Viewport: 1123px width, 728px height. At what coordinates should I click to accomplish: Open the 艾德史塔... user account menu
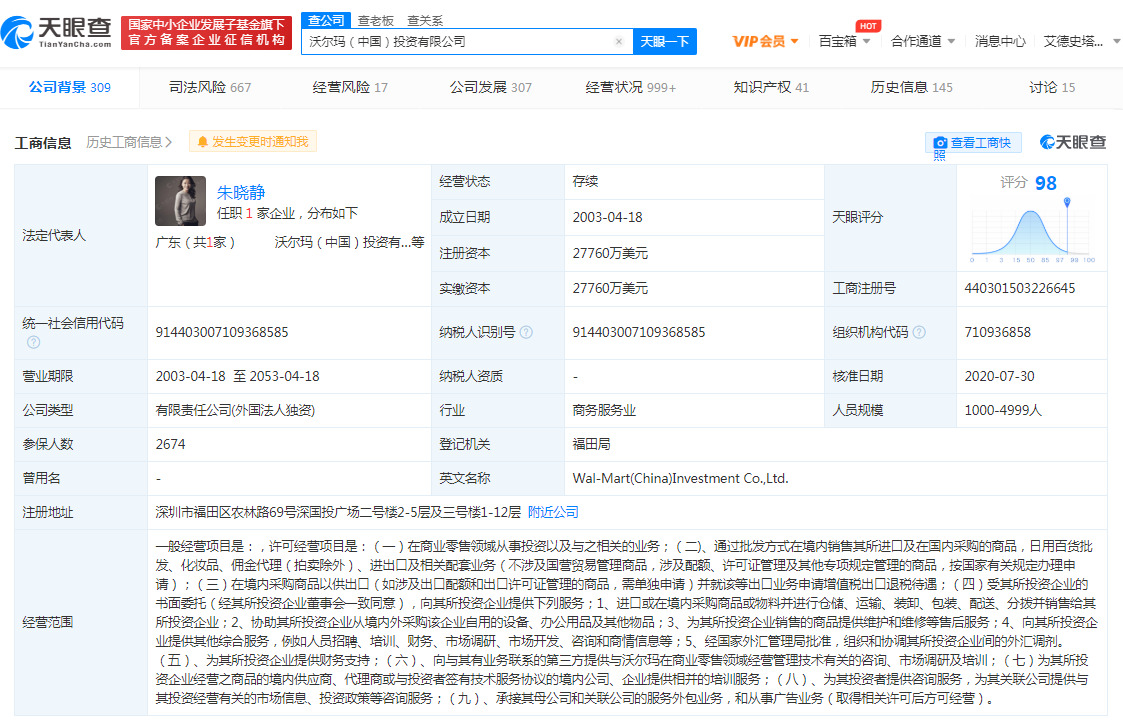click(x=1081, y=42)
